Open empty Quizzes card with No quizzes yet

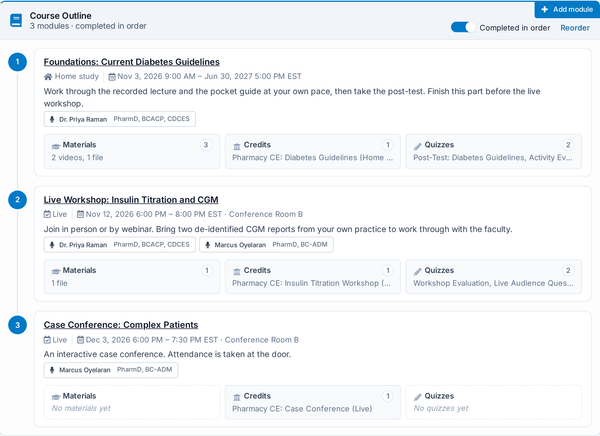(x=494, y=402)
